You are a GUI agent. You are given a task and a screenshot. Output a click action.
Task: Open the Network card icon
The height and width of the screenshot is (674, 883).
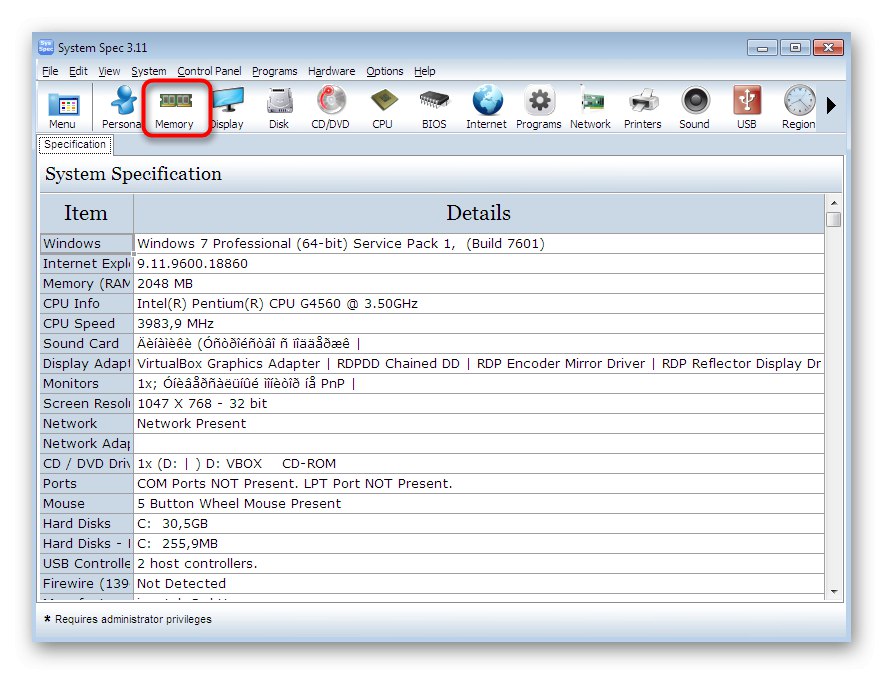click(590, 108)
